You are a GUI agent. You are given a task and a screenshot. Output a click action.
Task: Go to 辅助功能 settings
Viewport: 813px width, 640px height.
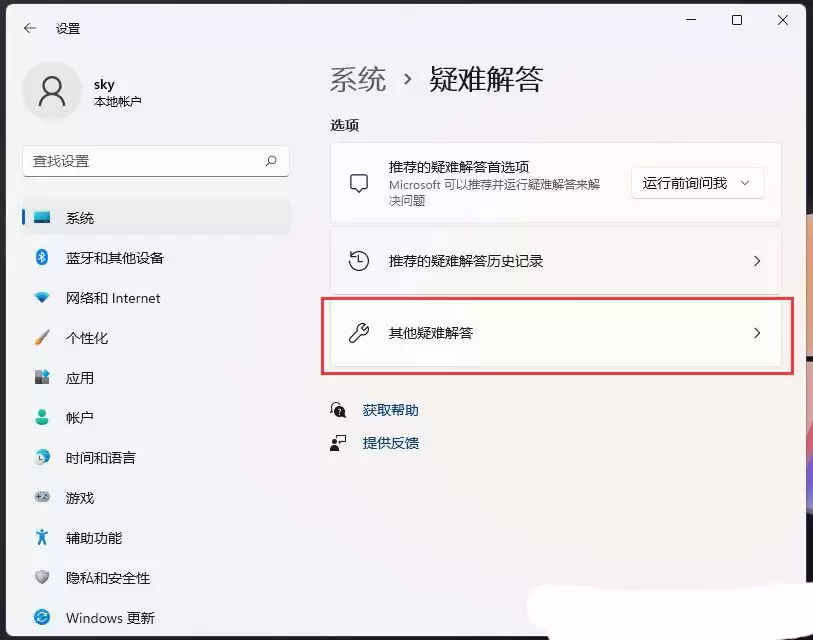tap(156, 537)
